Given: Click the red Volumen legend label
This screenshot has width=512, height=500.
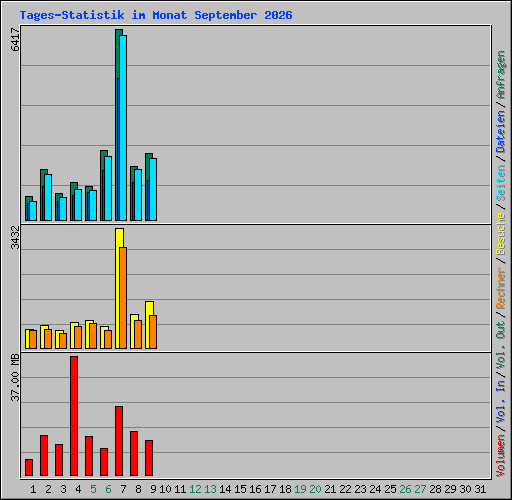Looking at the screenshot, I should 501,455.
